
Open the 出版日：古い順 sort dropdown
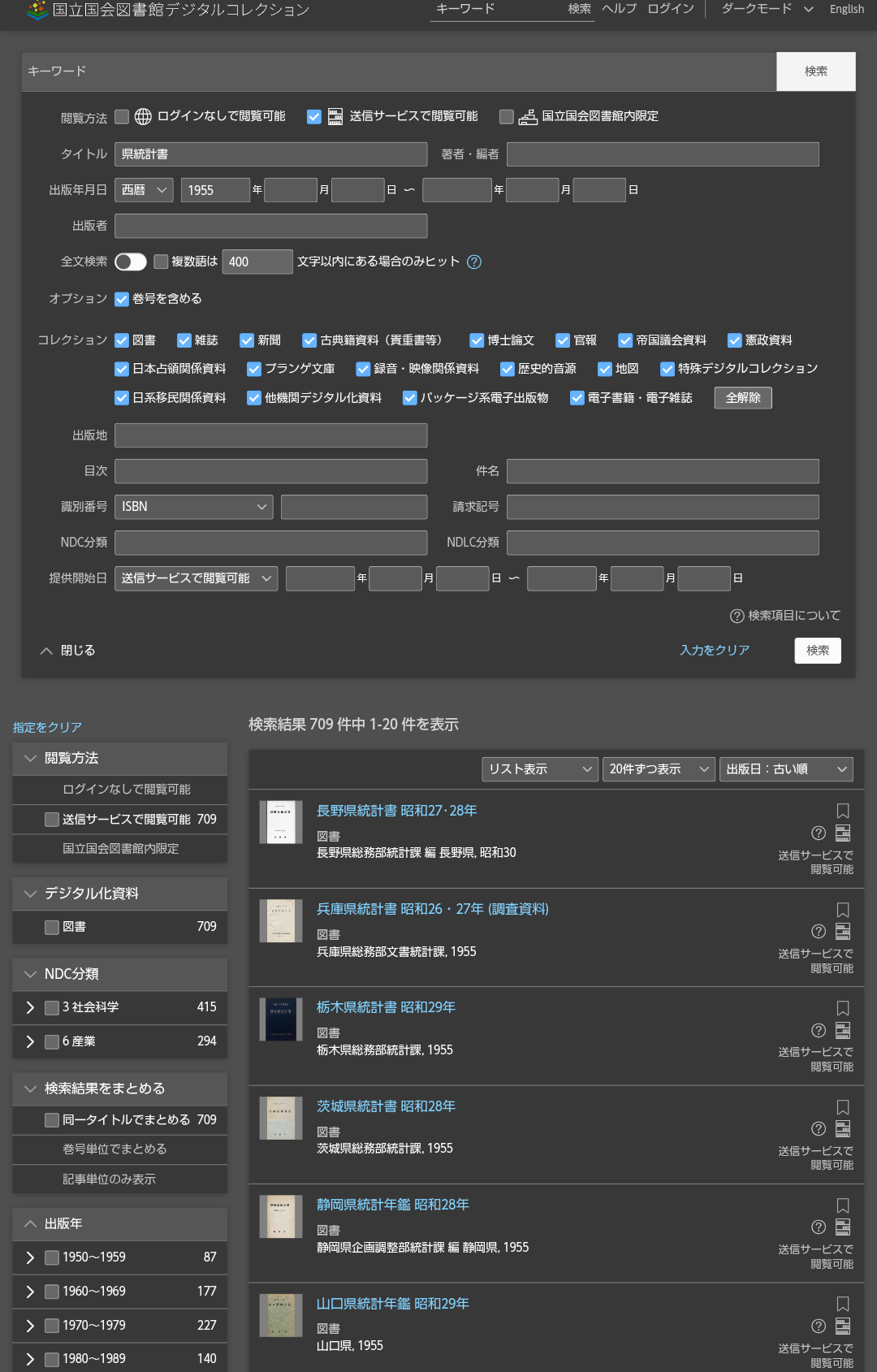[x=786, y=769]
